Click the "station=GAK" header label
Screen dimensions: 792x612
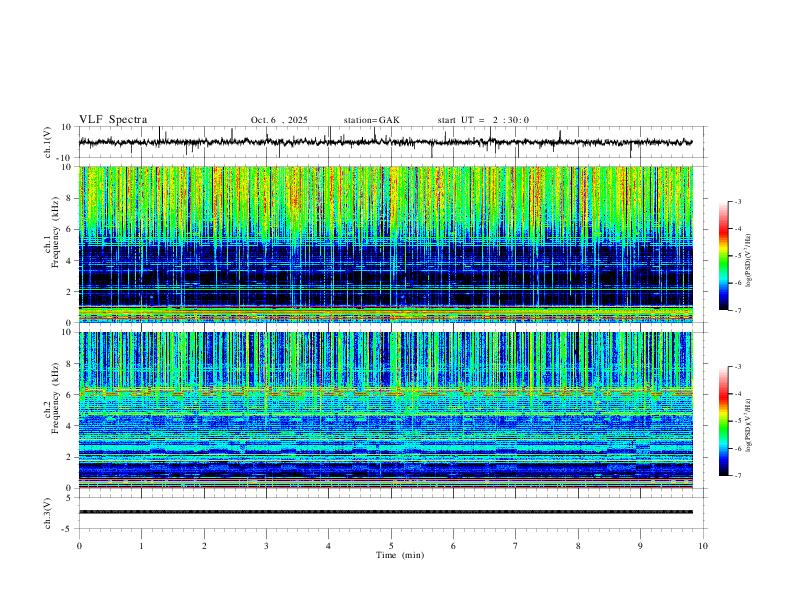click(371, 120)
